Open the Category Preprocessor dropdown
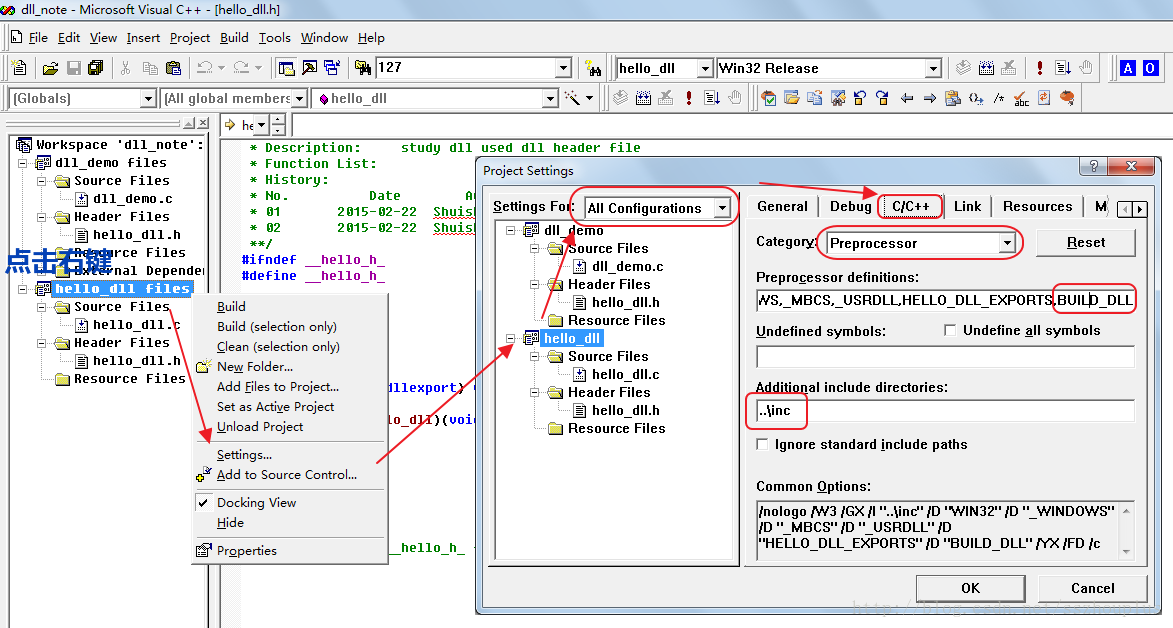 1008,243
